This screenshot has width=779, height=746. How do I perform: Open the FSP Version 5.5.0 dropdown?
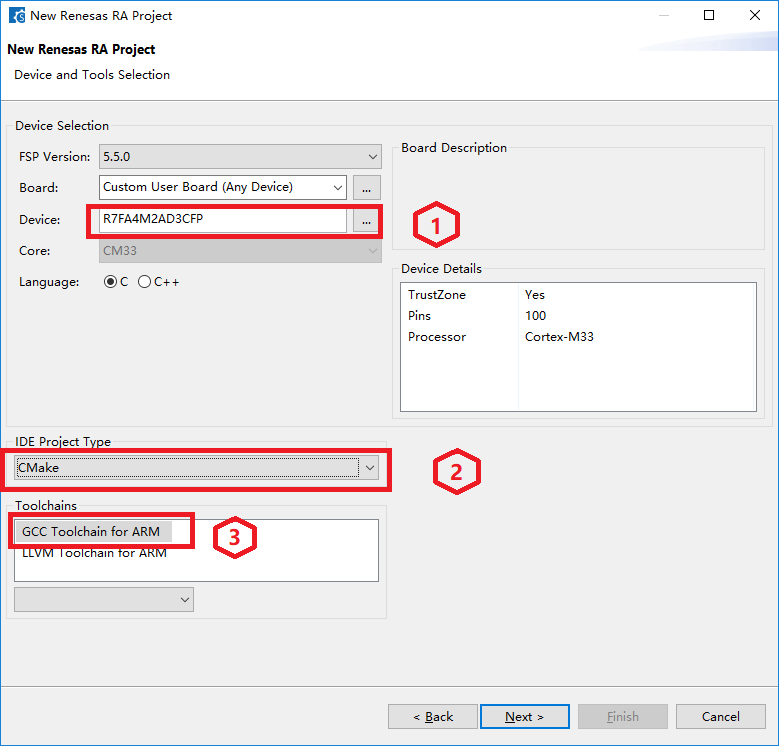coord(240,157)
